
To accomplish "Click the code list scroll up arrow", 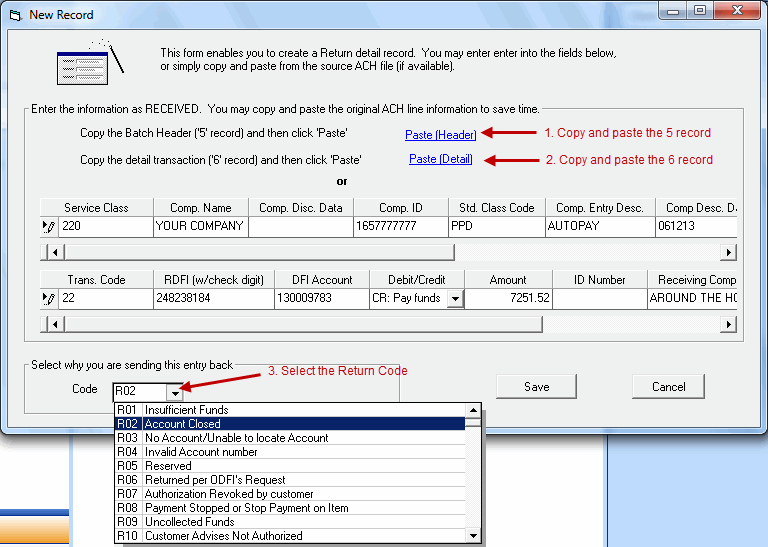I will coord(473,410).
